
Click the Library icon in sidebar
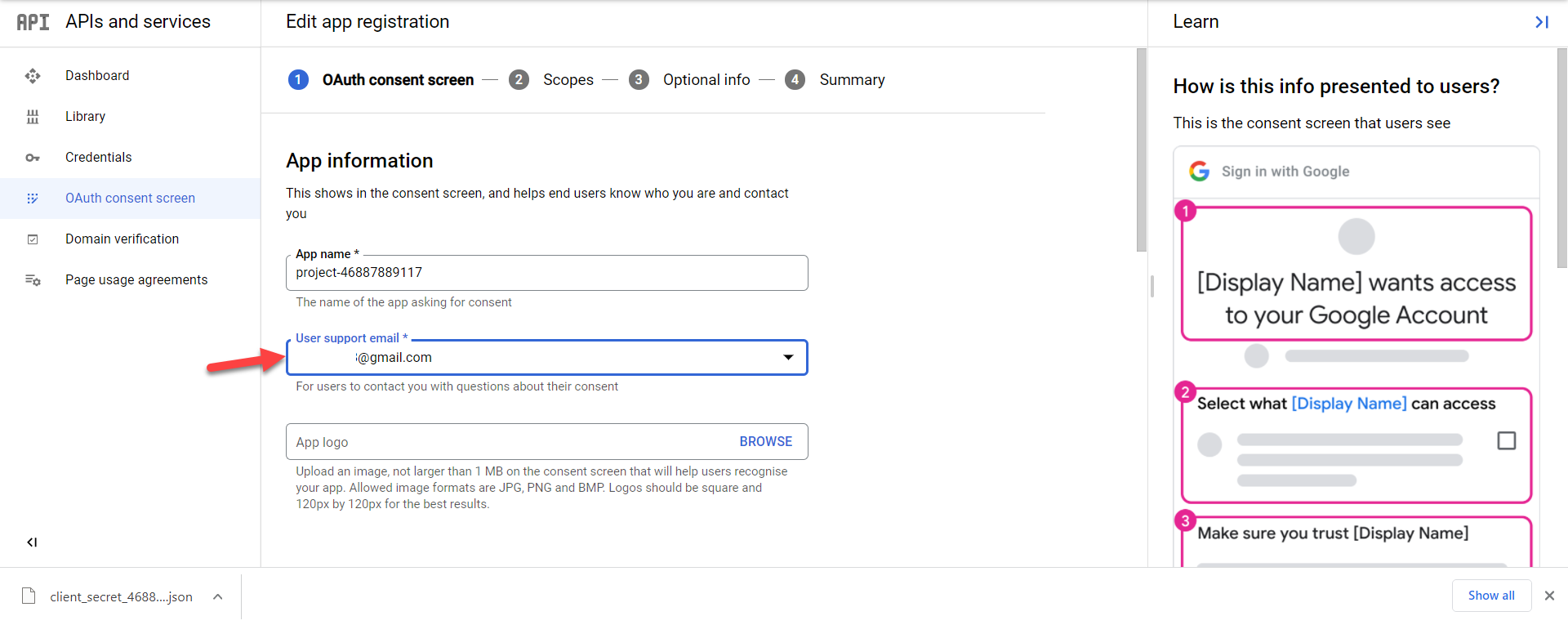tap(33, 117)
